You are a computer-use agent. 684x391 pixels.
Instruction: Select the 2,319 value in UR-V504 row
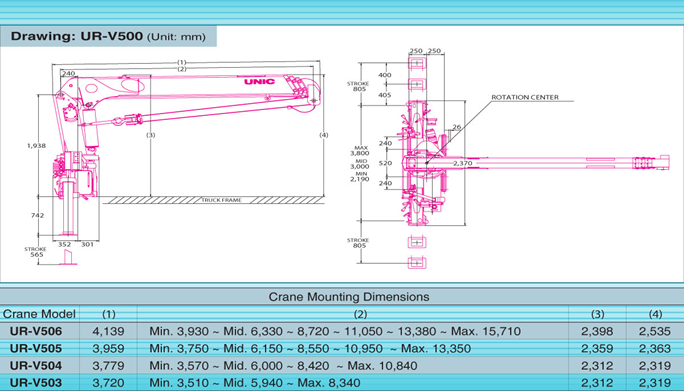tap(655, 366)
